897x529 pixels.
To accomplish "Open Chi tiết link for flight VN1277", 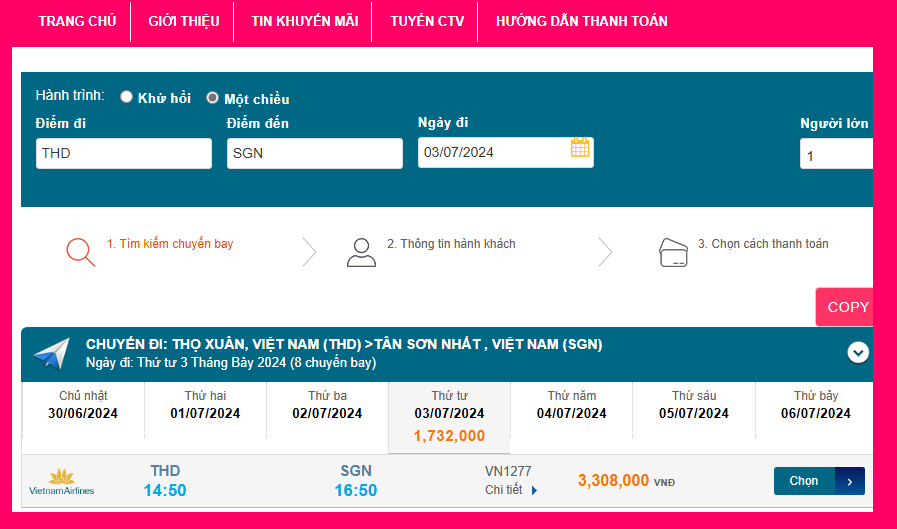I will click(x=503, y=490).
